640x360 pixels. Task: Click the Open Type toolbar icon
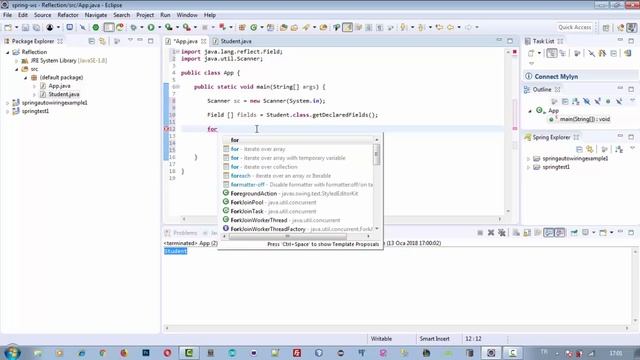point(283,27)
